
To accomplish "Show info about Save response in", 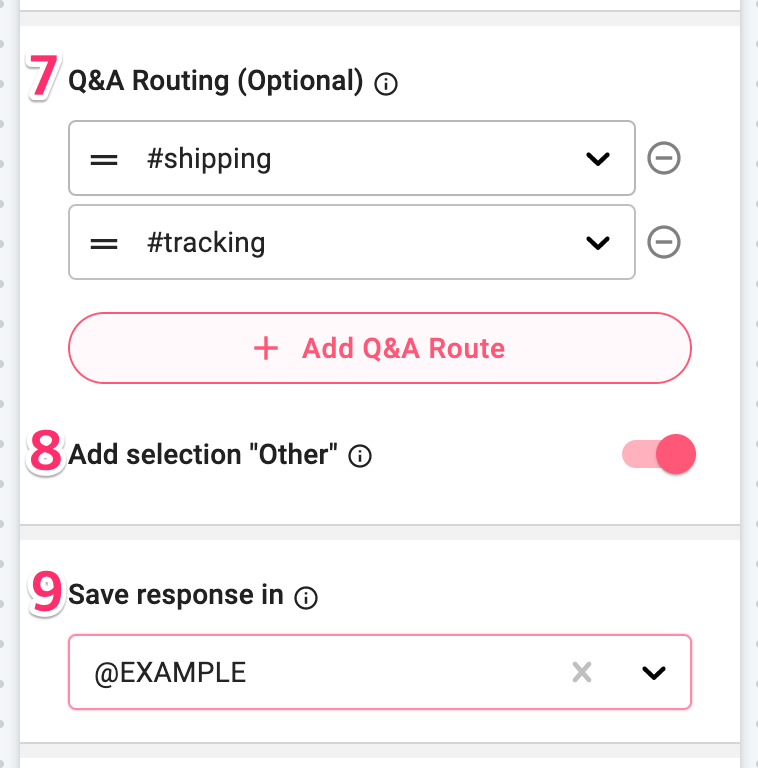I will pos(306,598).
